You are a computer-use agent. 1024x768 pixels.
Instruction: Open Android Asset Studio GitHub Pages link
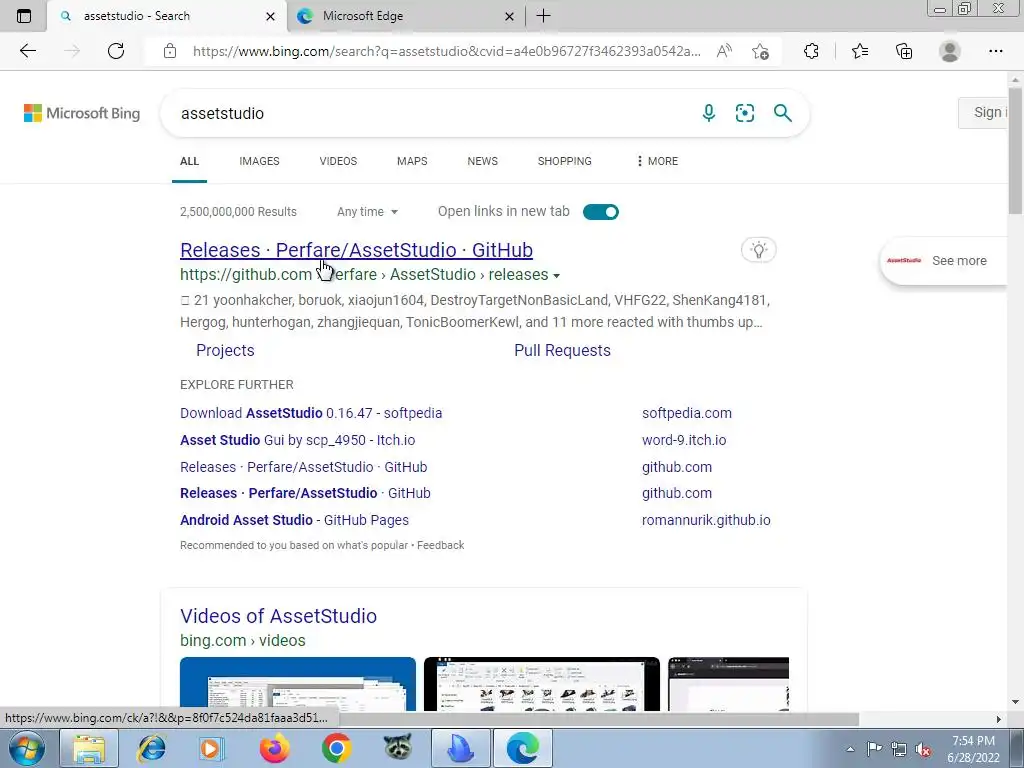295,520
